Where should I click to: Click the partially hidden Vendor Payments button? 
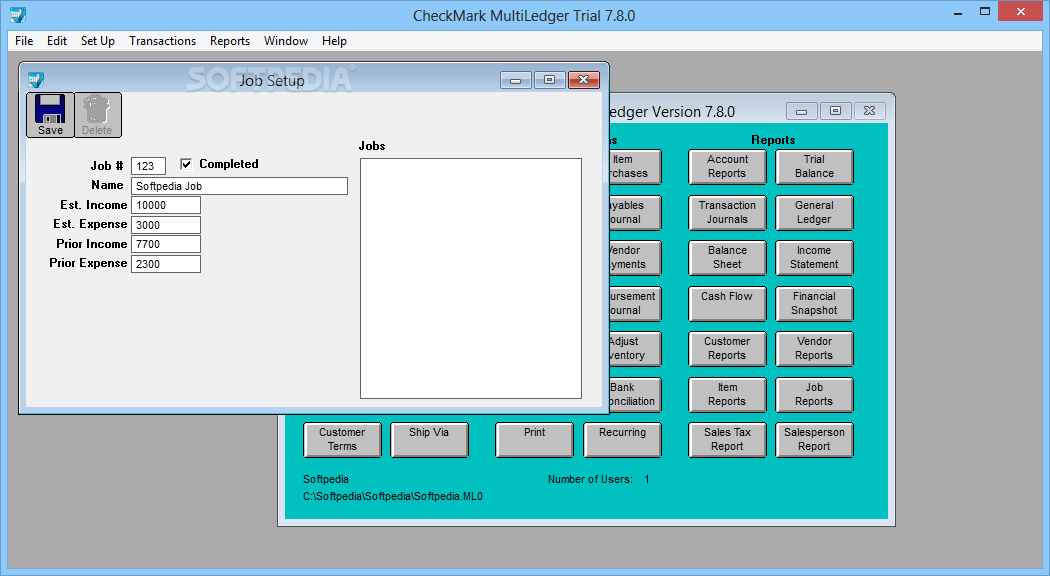click(635, 257)
